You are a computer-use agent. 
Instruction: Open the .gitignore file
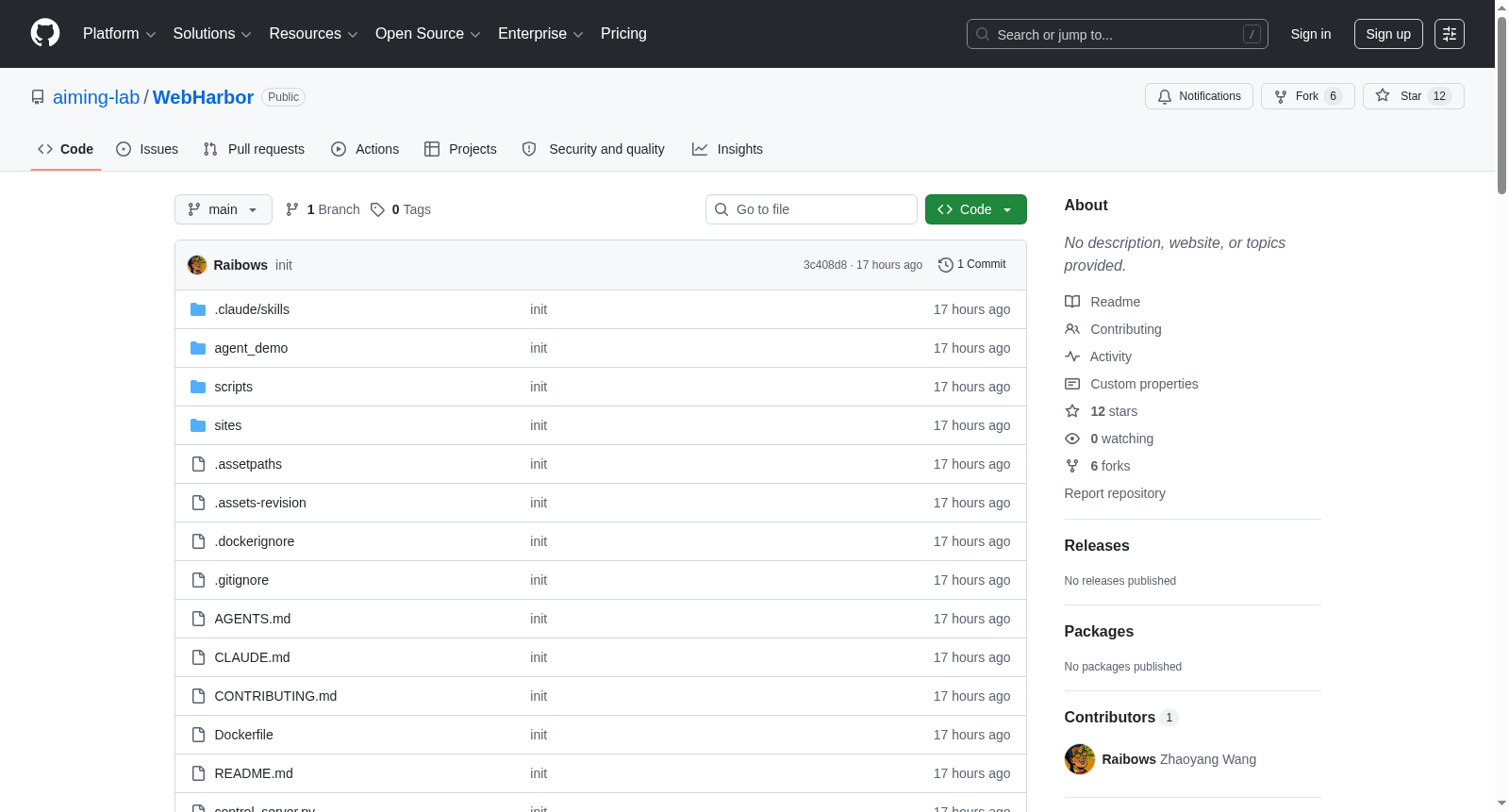241,580
